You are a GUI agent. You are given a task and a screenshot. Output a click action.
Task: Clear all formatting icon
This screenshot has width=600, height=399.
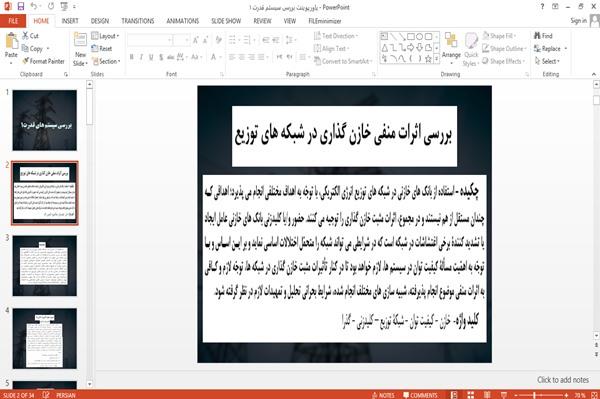point(218,40)
